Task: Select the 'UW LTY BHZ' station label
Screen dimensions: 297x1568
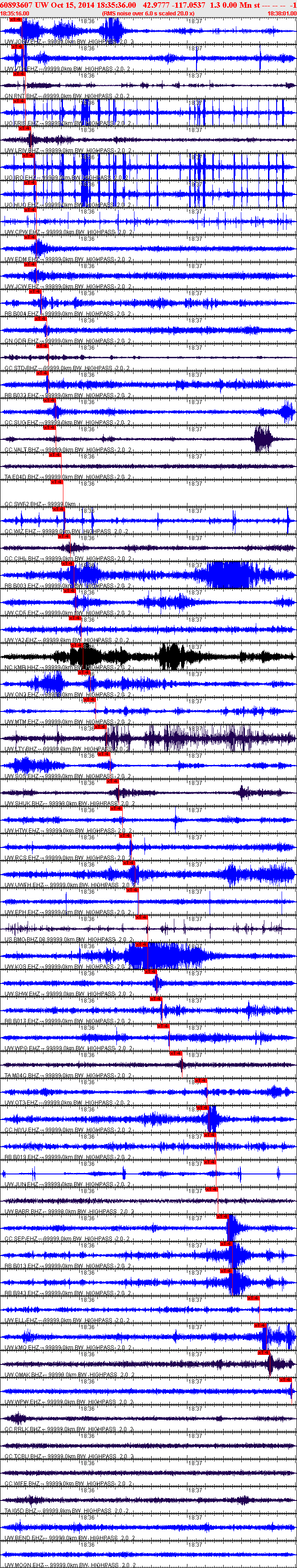Action: pyautogui.click(x=21, y=749)
